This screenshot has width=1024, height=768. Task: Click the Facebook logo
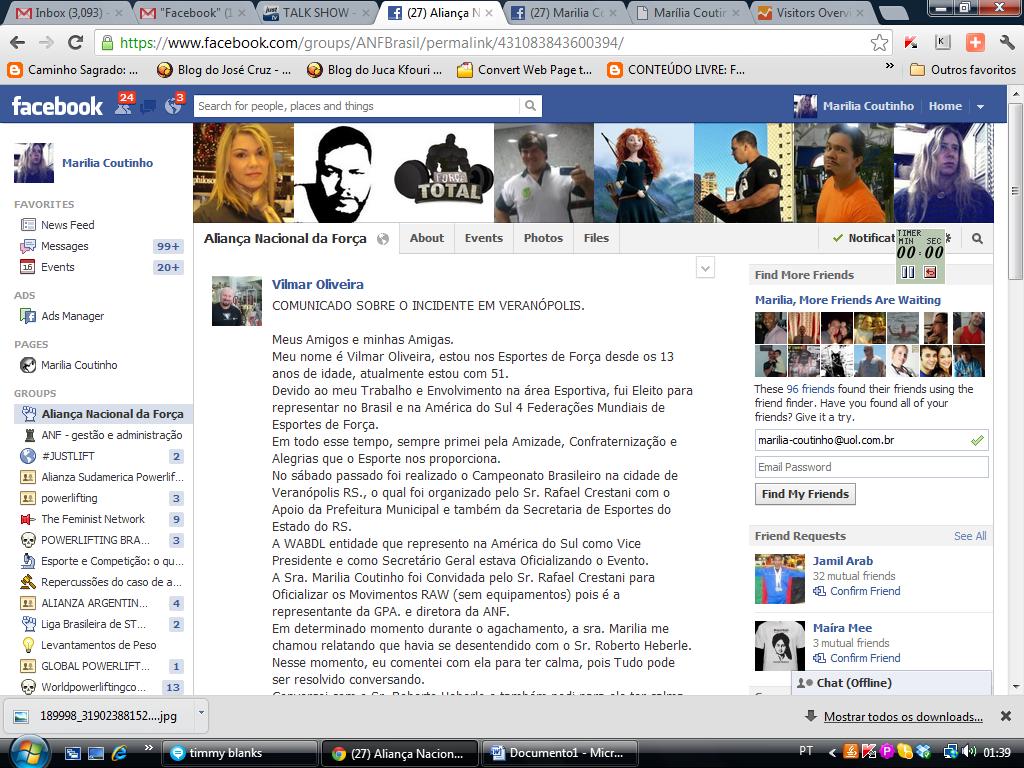click(57, 106)
